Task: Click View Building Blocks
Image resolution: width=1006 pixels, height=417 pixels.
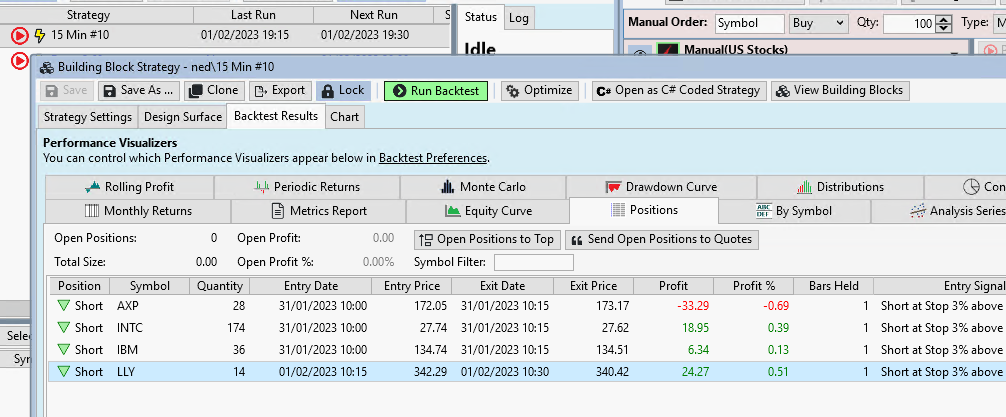Action: coord(839,90)
